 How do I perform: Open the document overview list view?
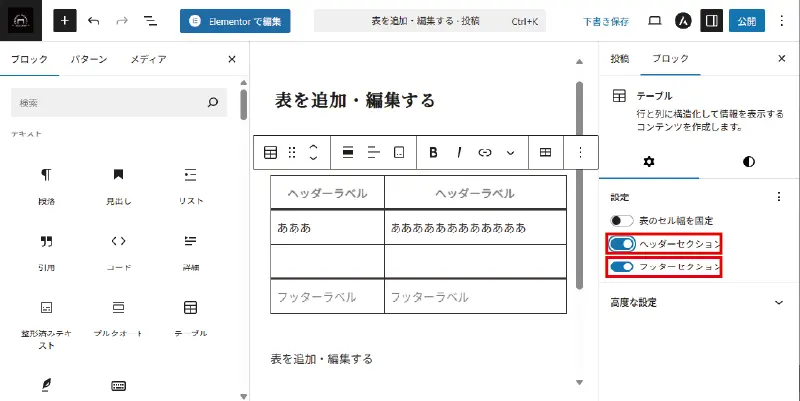(150, 21)
